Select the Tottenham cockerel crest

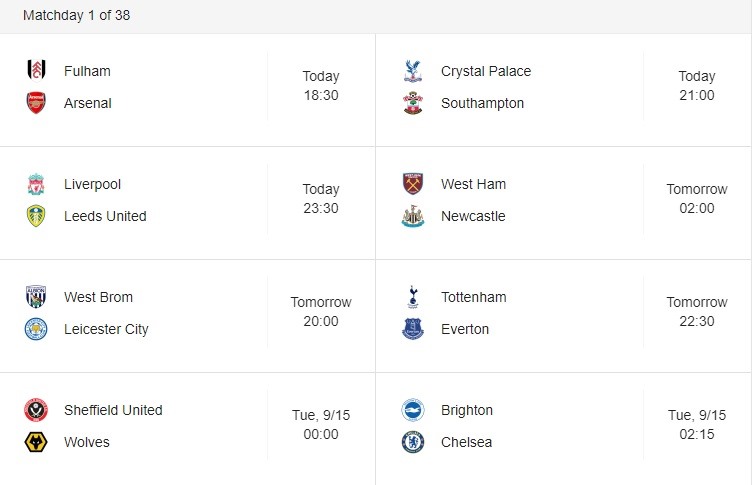[x=413, y=297]
